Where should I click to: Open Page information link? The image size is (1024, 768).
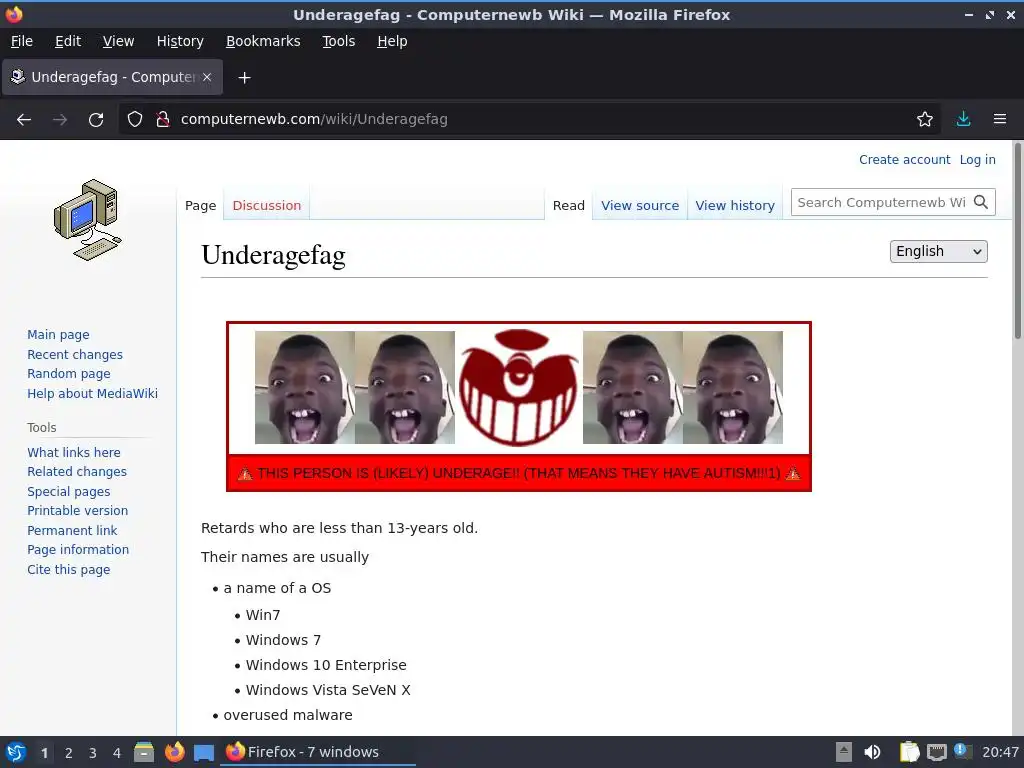pyautogui.click(x=78, y=550)
